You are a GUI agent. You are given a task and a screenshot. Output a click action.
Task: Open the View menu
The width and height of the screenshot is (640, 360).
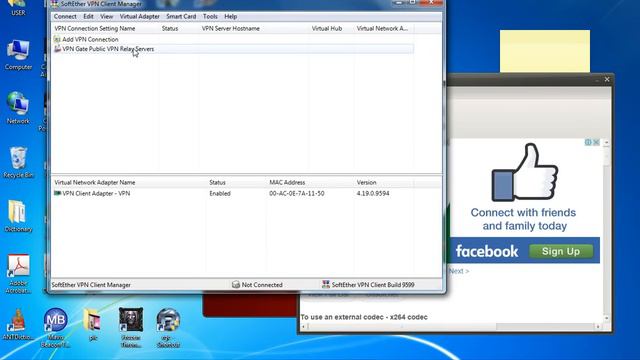coord(106,16)
